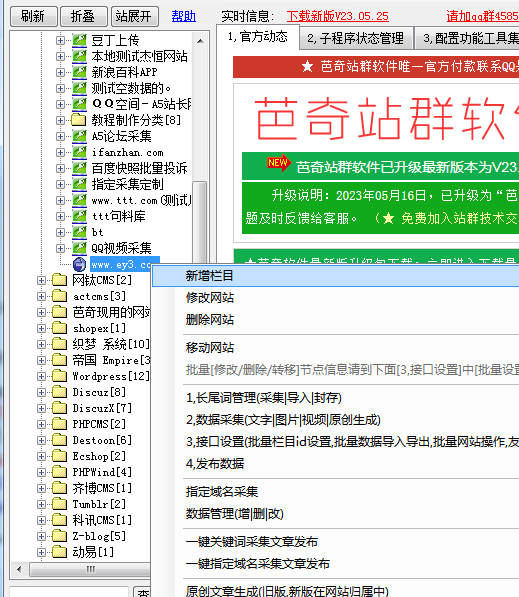Click the 折叠 button

[83, 16]
